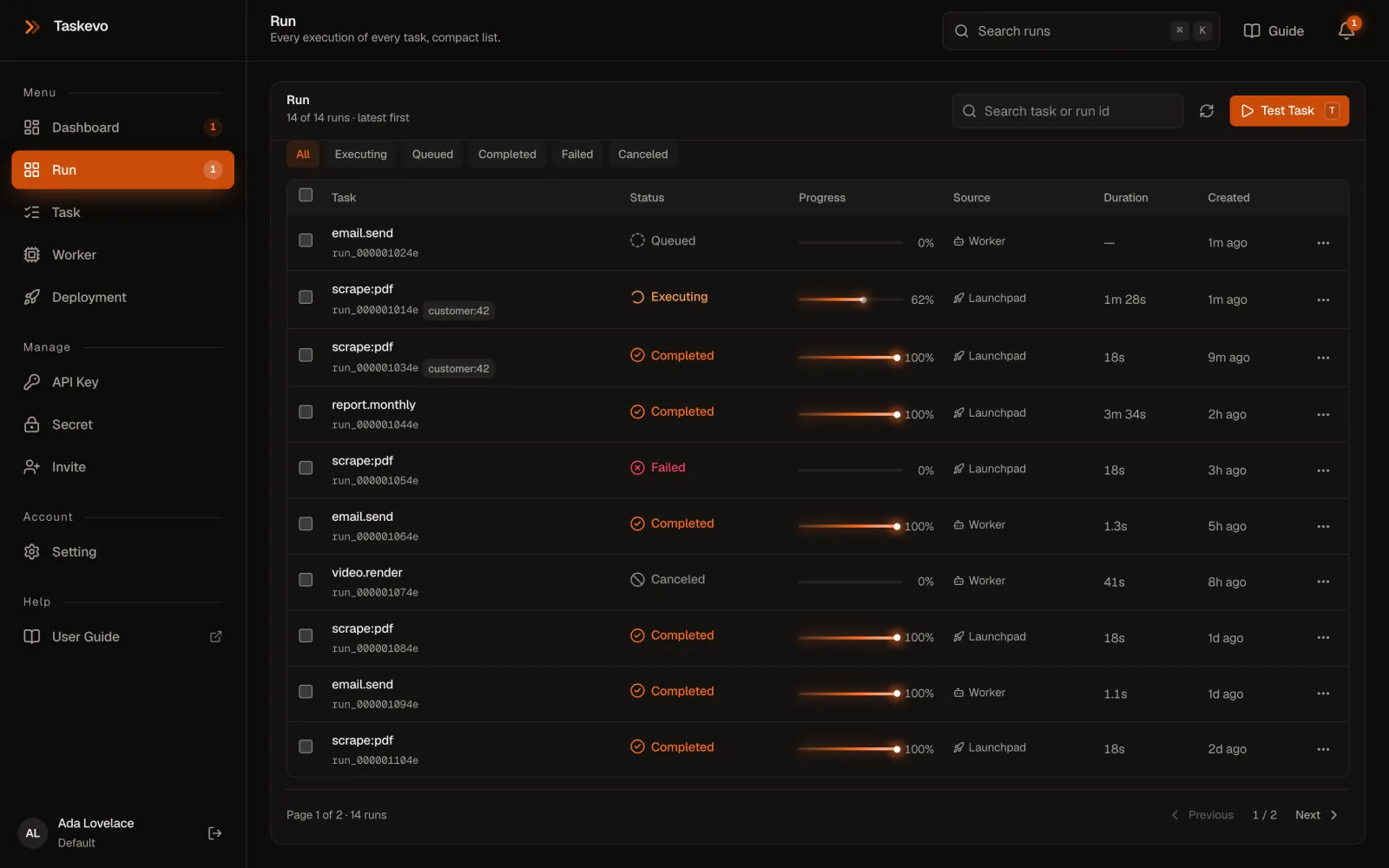Open Task page in sidebar
The image size is (1389, 868).
(122, 213)
